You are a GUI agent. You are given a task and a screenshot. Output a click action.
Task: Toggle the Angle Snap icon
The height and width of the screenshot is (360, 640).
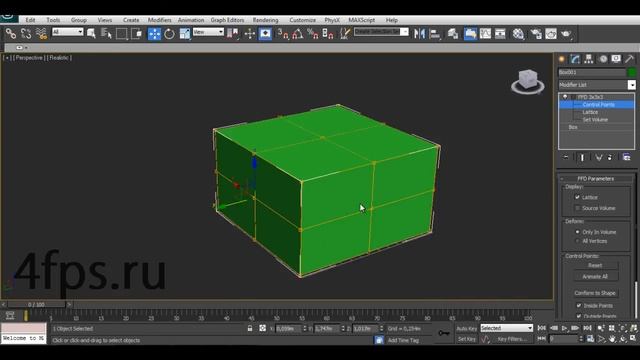298,33
